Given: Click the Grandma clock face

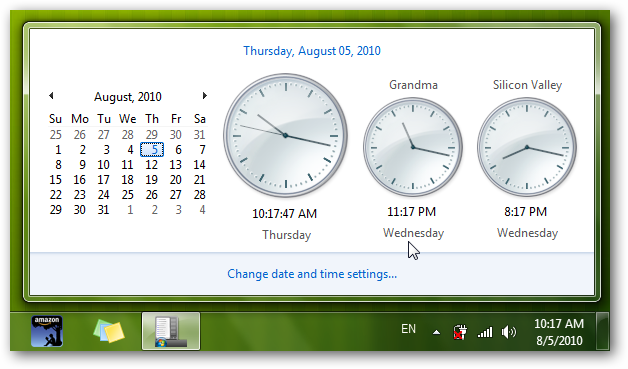Looking at the screenshot, I should (x=413, y=147).
